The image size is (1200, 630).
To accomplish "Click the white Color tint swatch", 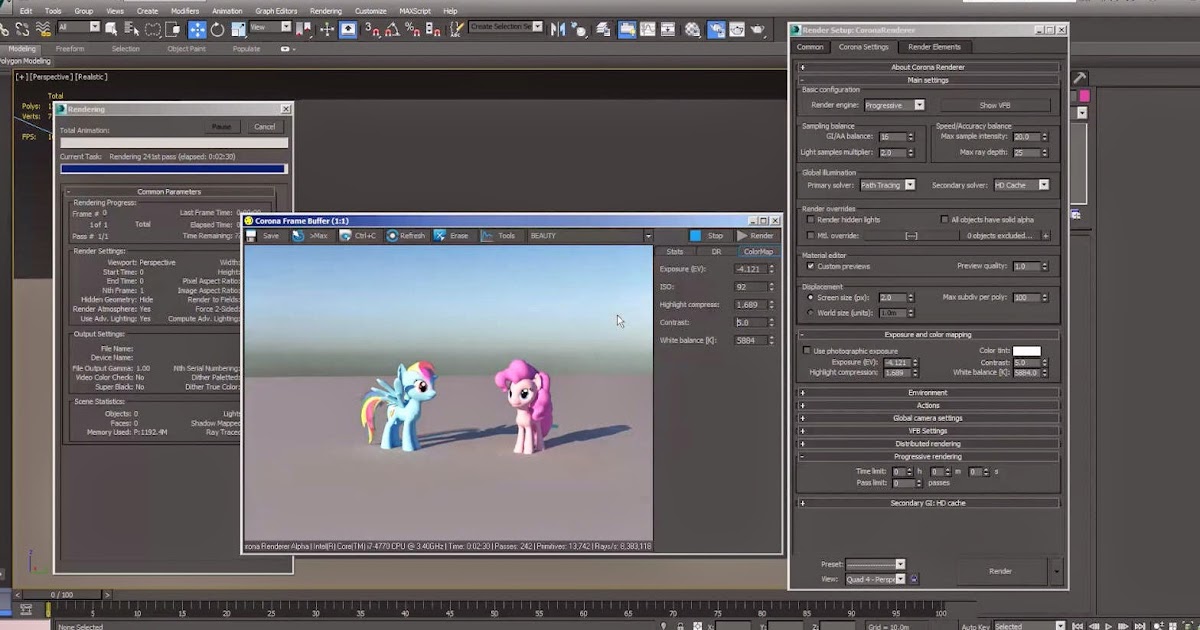I will pos(1027,351).
